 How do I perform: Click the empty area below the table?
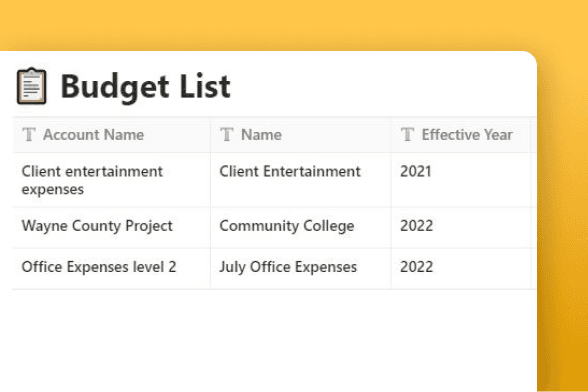tap(268, 341)
